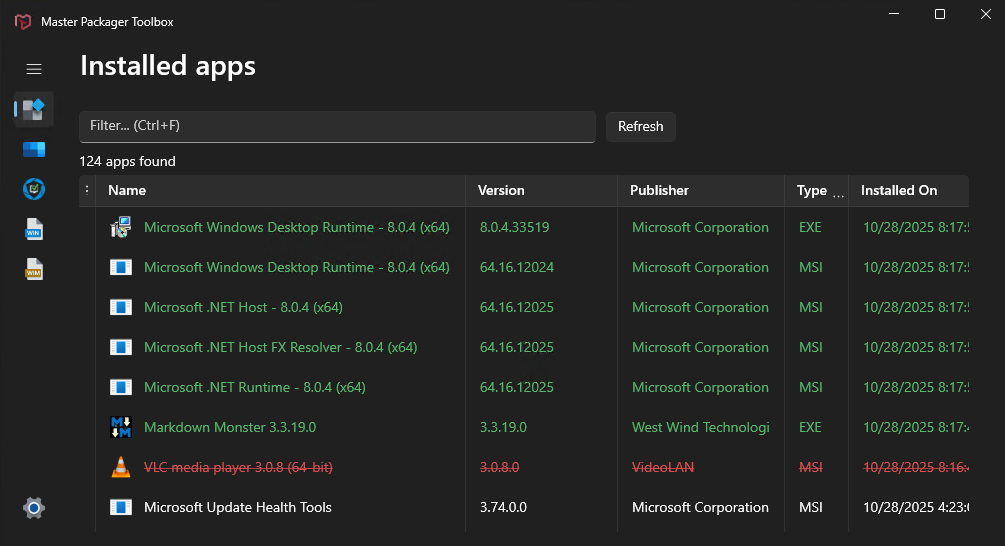Open the blue windows sidebar icon
Screen dimensions: 1005x546
coord(34,149)
